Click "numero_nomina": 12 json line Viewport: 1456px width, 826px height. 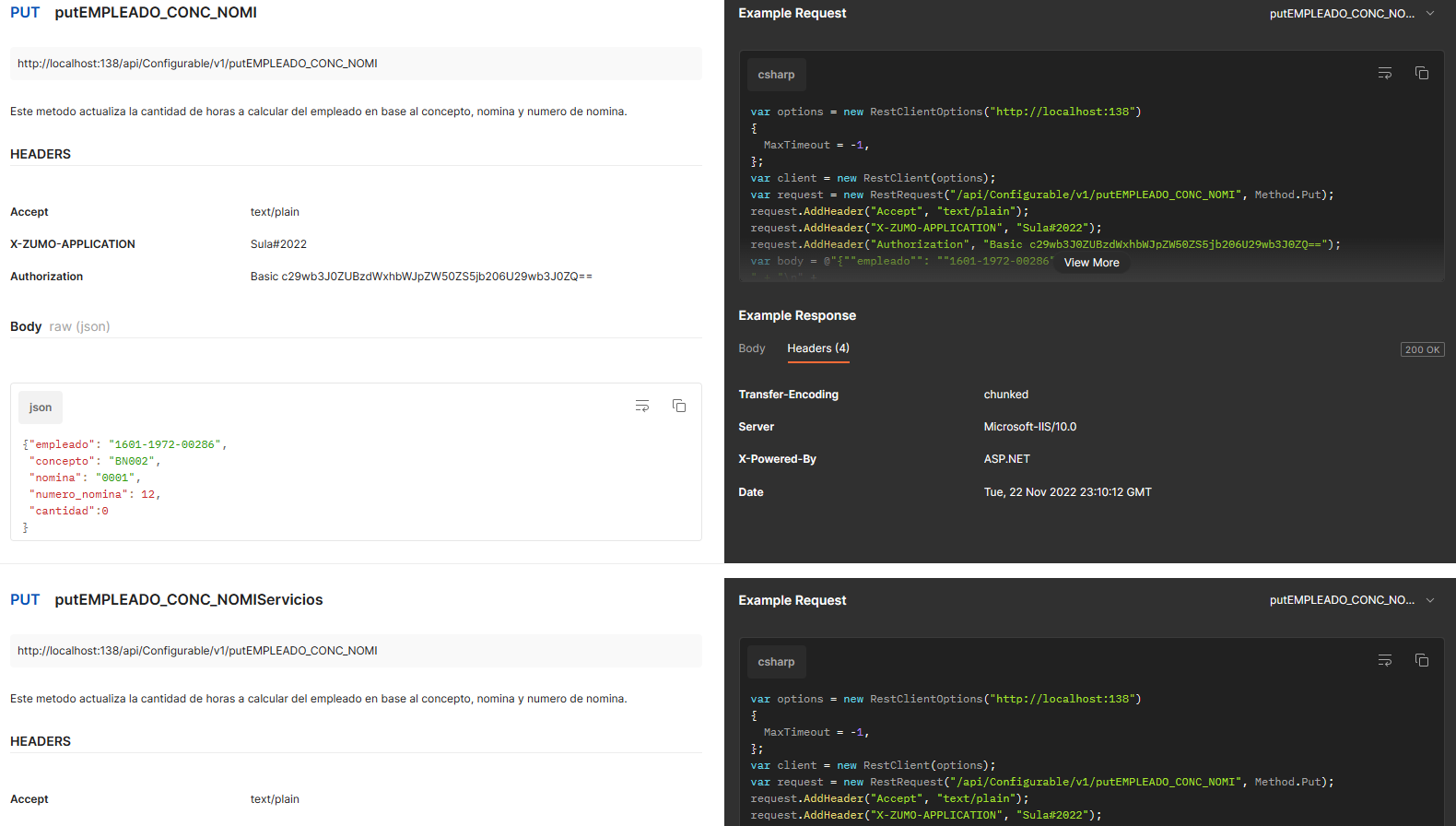coord(95,494)
